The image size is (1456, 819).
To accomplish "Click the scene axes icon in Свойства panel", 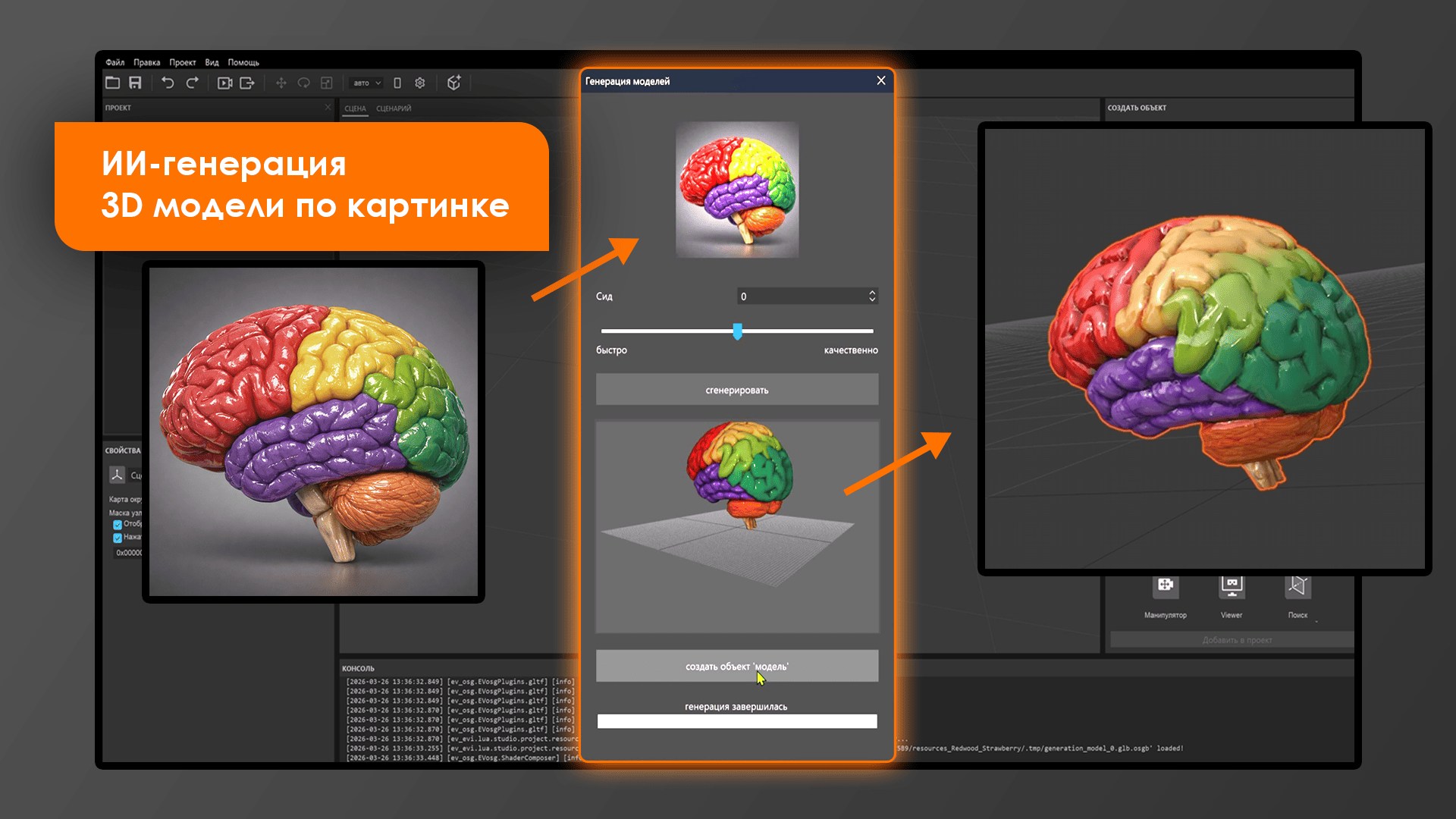I will pyautogui.click(x=117, y=475).
